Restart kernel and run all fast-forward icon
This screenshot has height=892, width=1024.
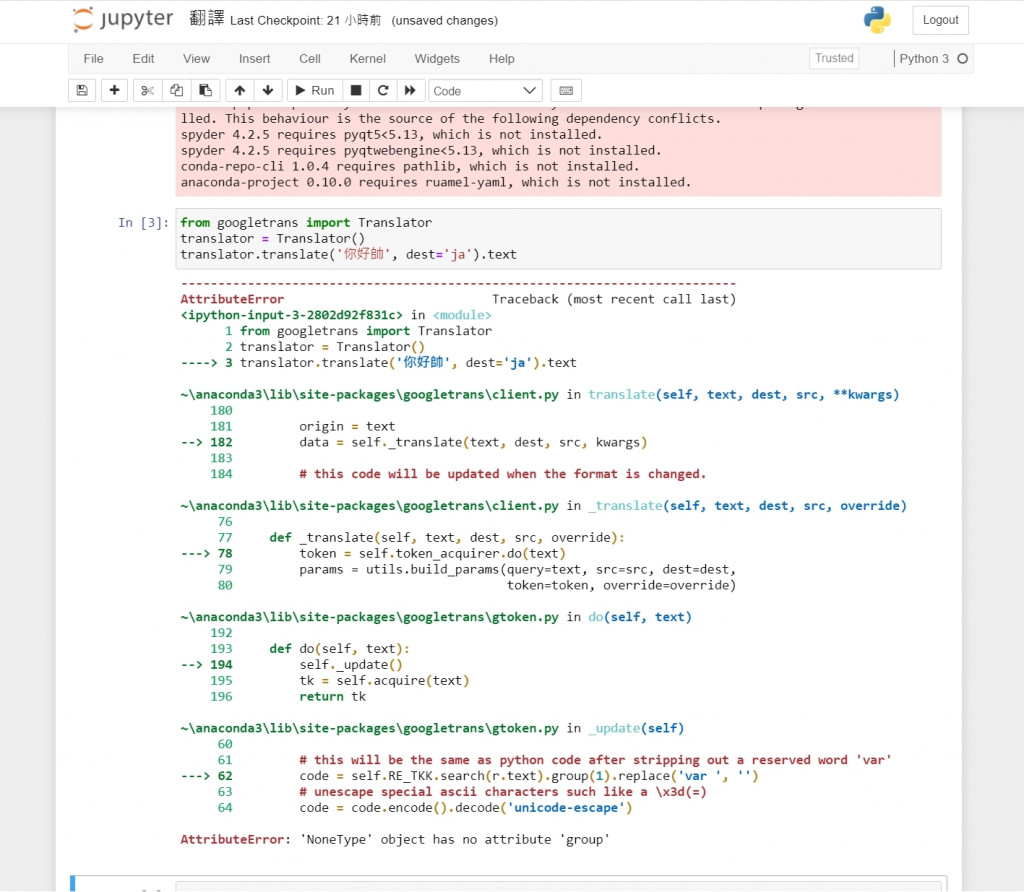(x=410, y=90)
